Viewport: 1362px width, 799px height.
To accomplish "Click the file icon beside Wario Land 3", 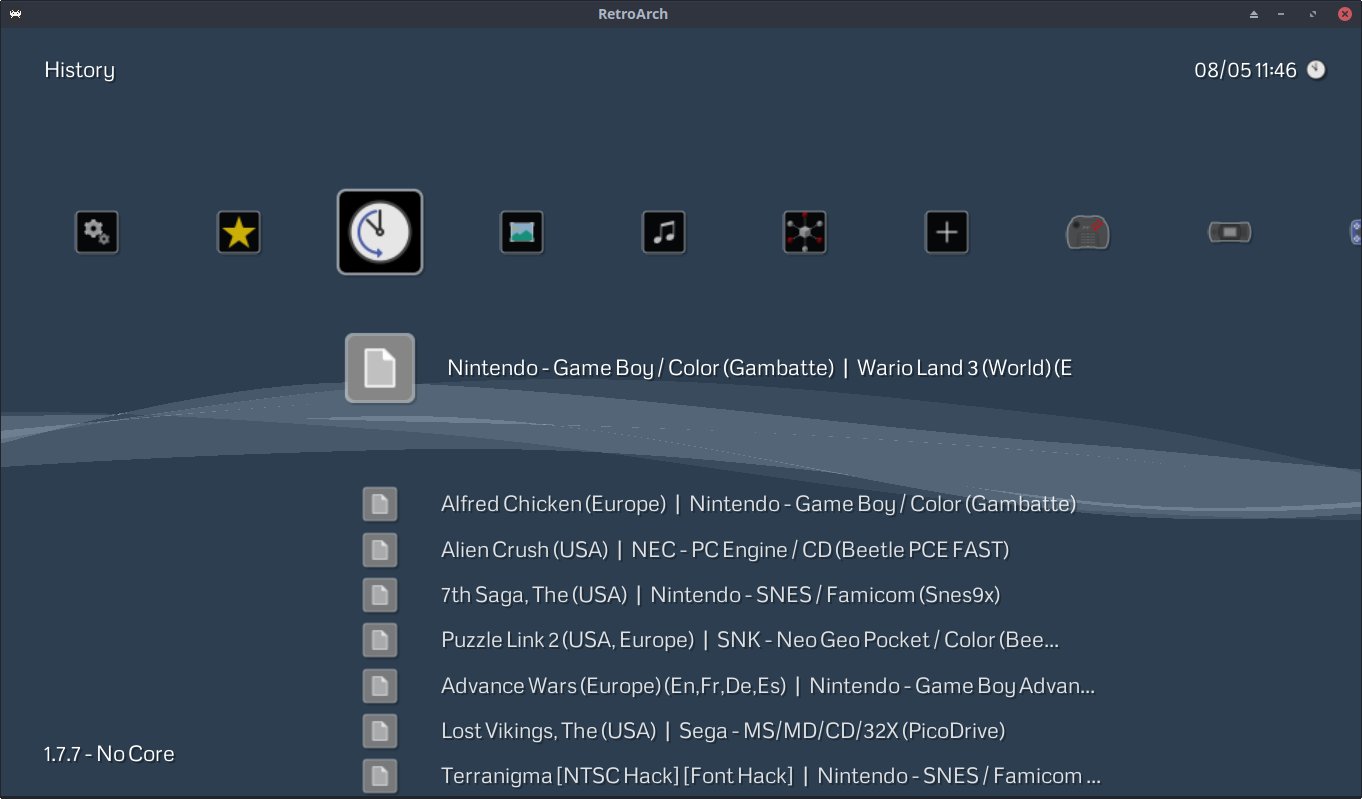I will [380, 368].
